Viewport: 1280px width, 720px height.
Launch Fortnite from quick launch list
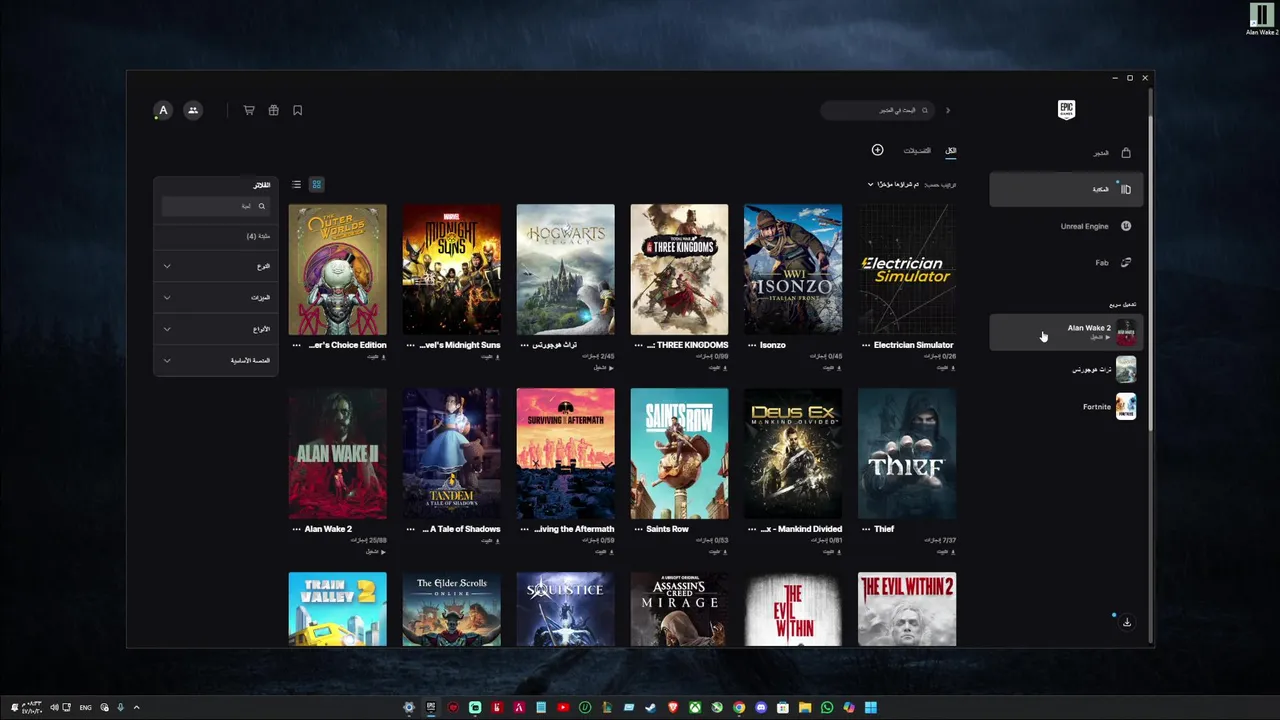(x=1066, y=407)
